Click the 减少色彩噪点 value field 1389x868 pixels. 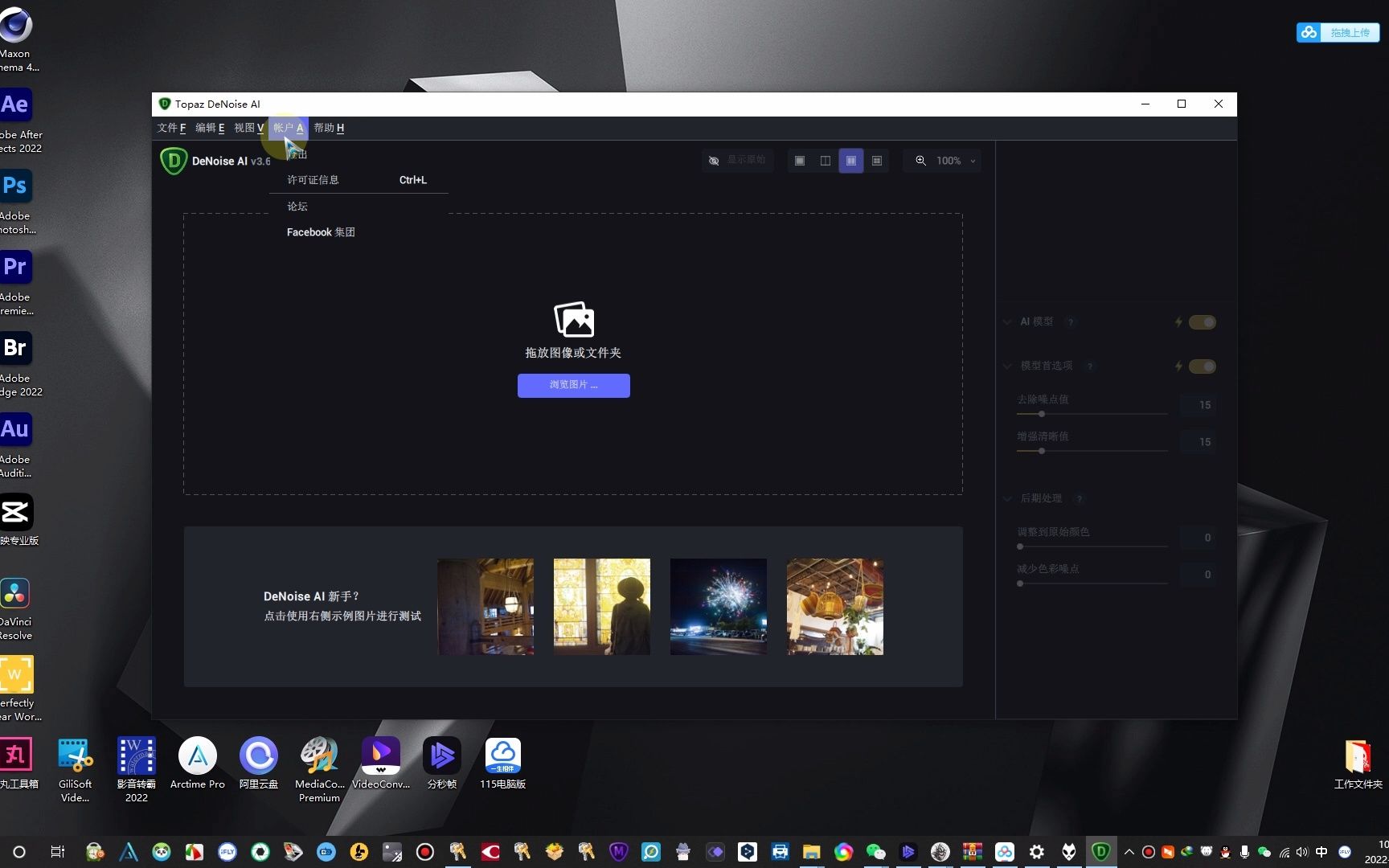(1198, 575)
